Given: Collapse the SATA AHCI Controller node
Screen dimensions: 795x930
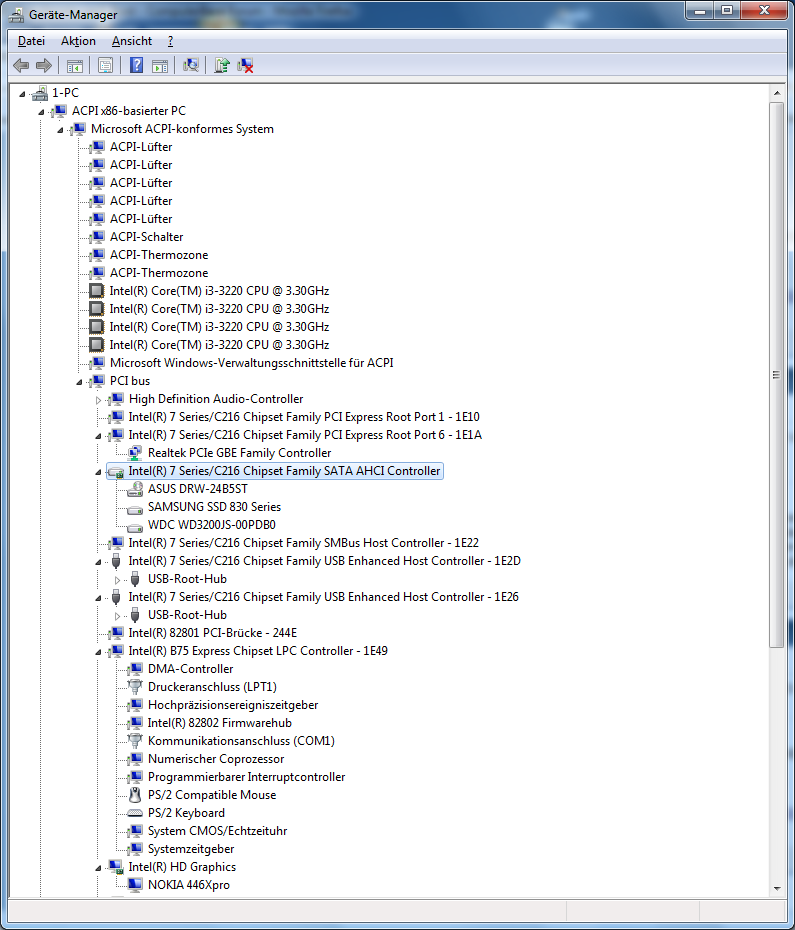Looking at the screenshot, I should 98,472.
